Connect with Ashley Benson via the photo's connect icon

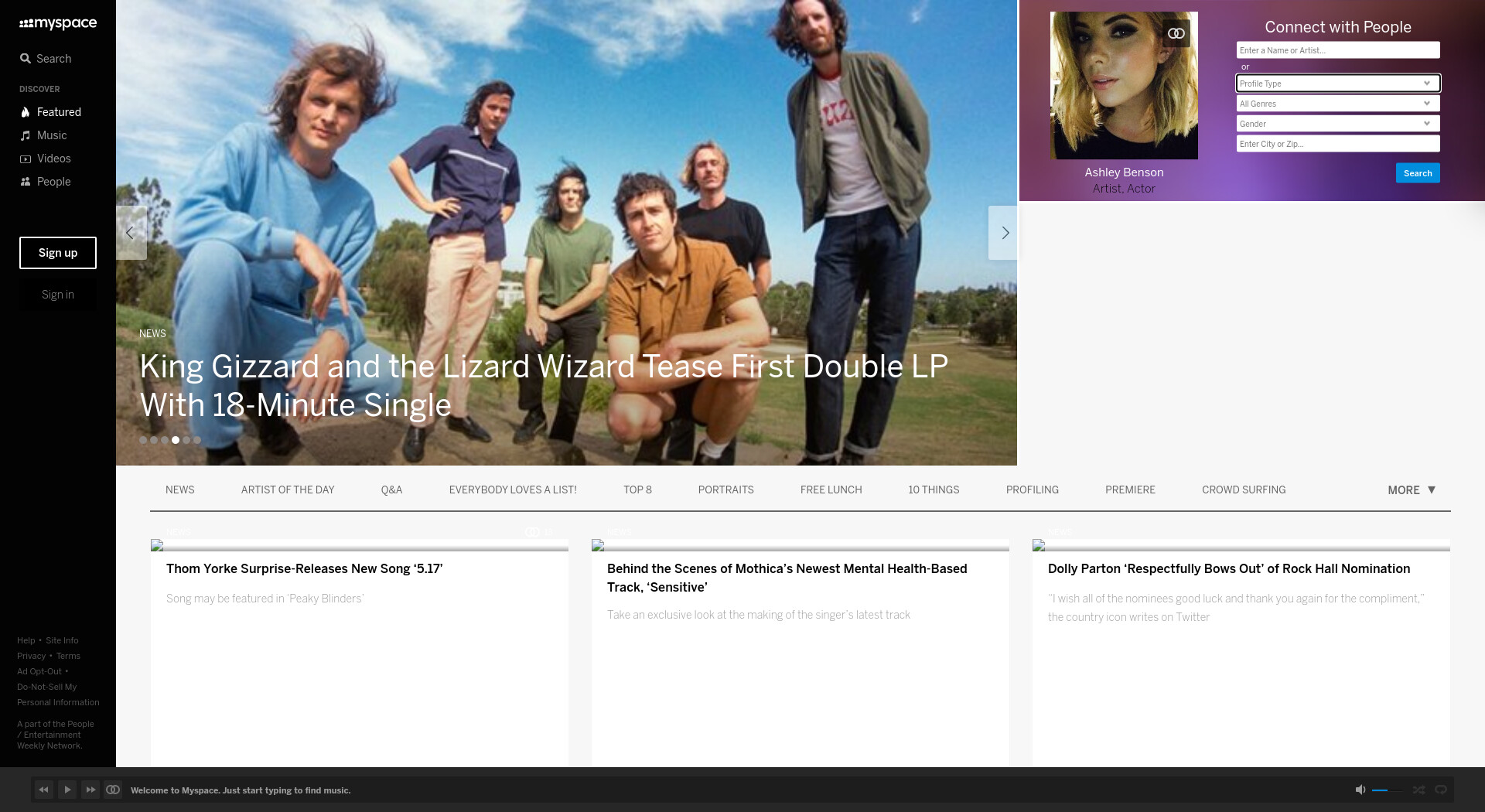click(x=1176, y=33)
